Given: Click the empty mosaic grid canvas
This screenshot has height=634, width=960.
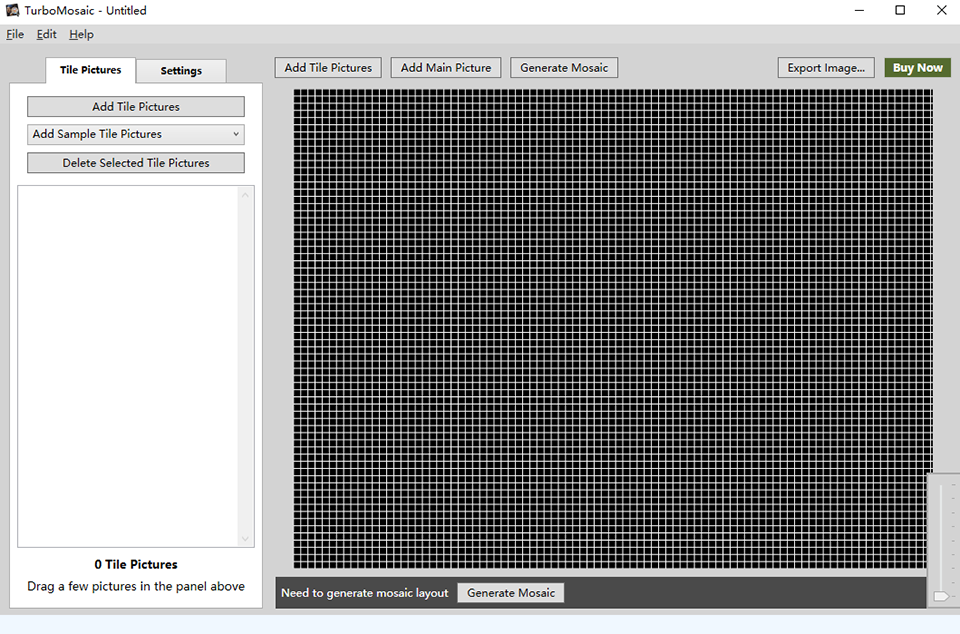Looking at the screenshot, I should (612, 328).
